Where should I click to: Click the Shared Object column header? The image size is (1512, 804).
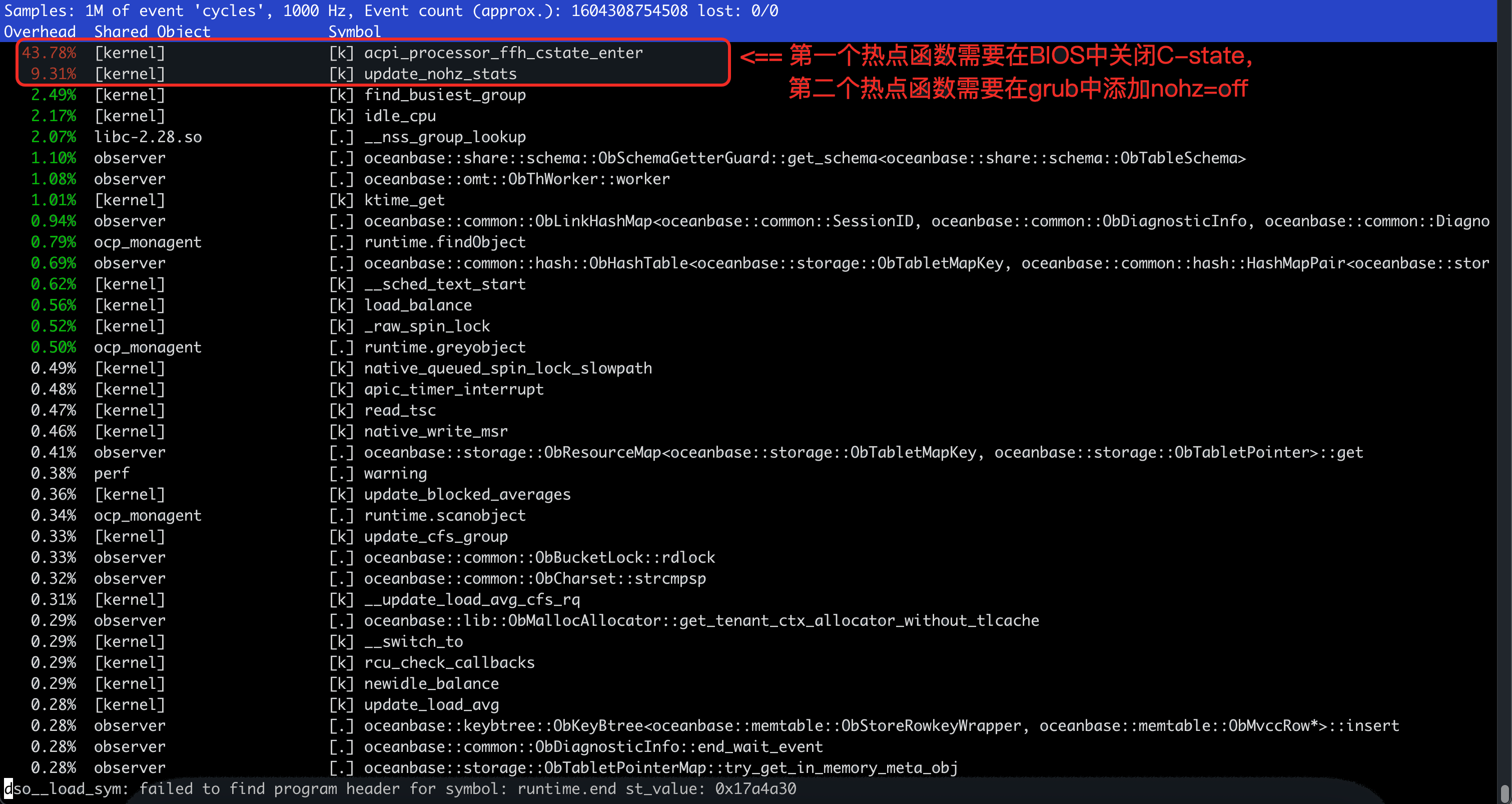coord(152,32)
